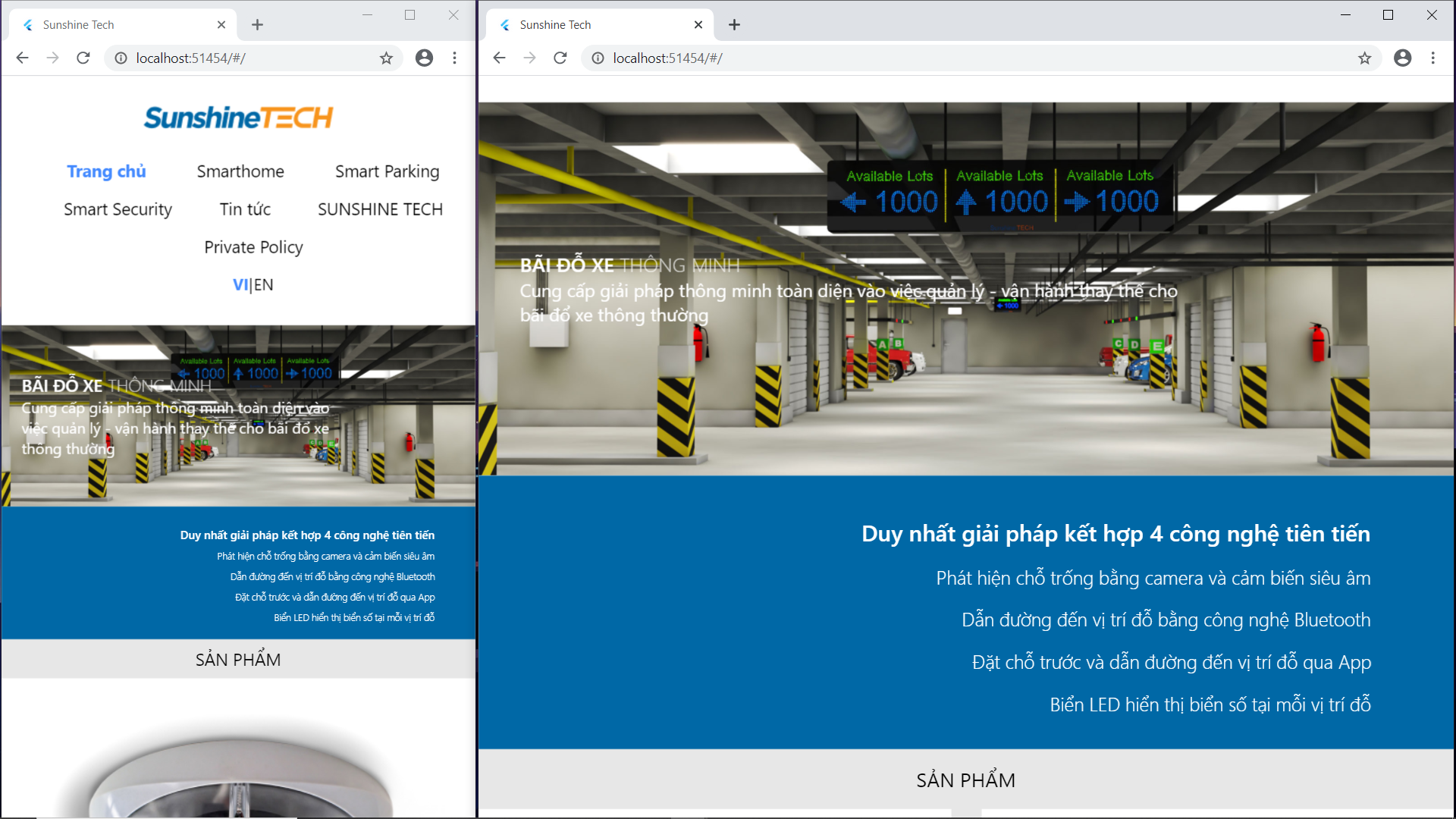Open Smart Parking menu item

point(387,171)
